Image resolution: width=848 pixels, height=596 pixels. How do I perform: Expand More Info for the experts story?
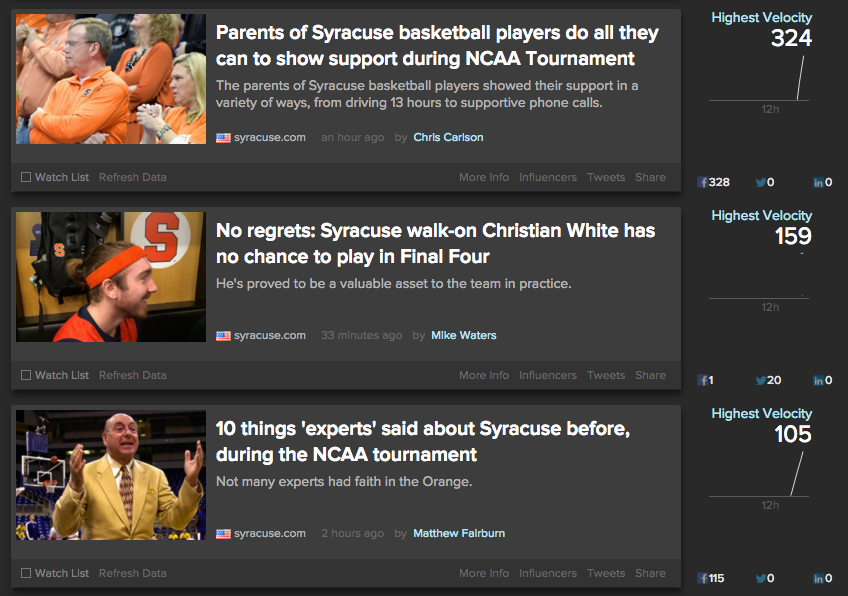coord(484,573)
